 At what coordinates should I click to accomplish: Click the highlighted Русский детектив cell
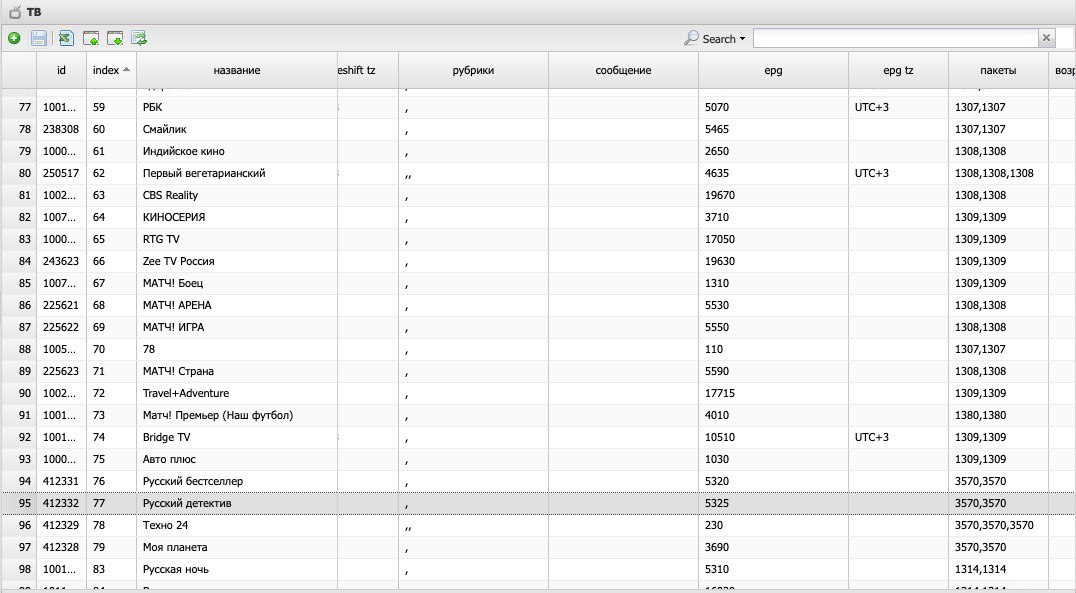237,502
